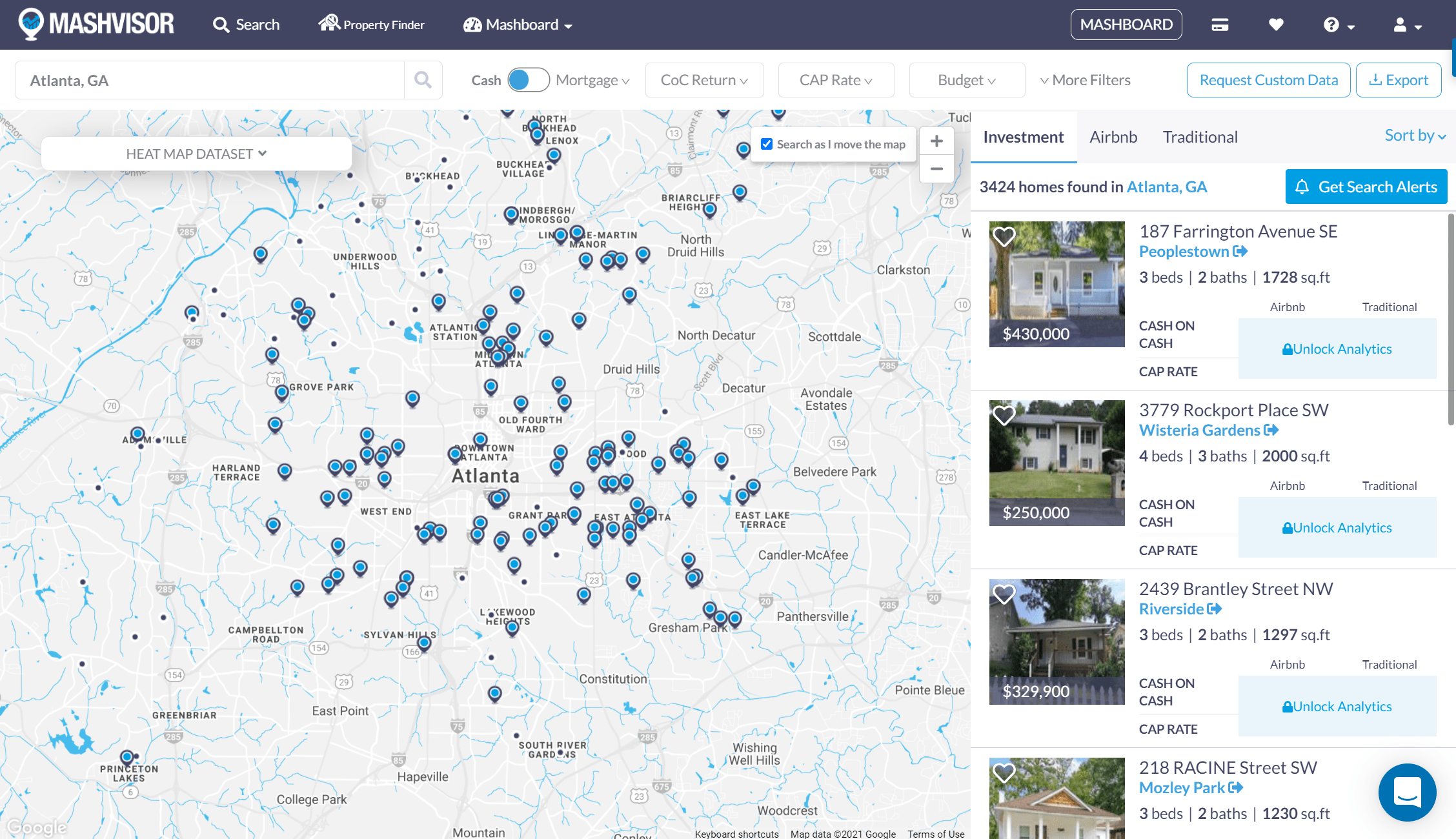Open 187 Farrington Avenue SE title
The image size is (1456, 839).
(1238, 231)
